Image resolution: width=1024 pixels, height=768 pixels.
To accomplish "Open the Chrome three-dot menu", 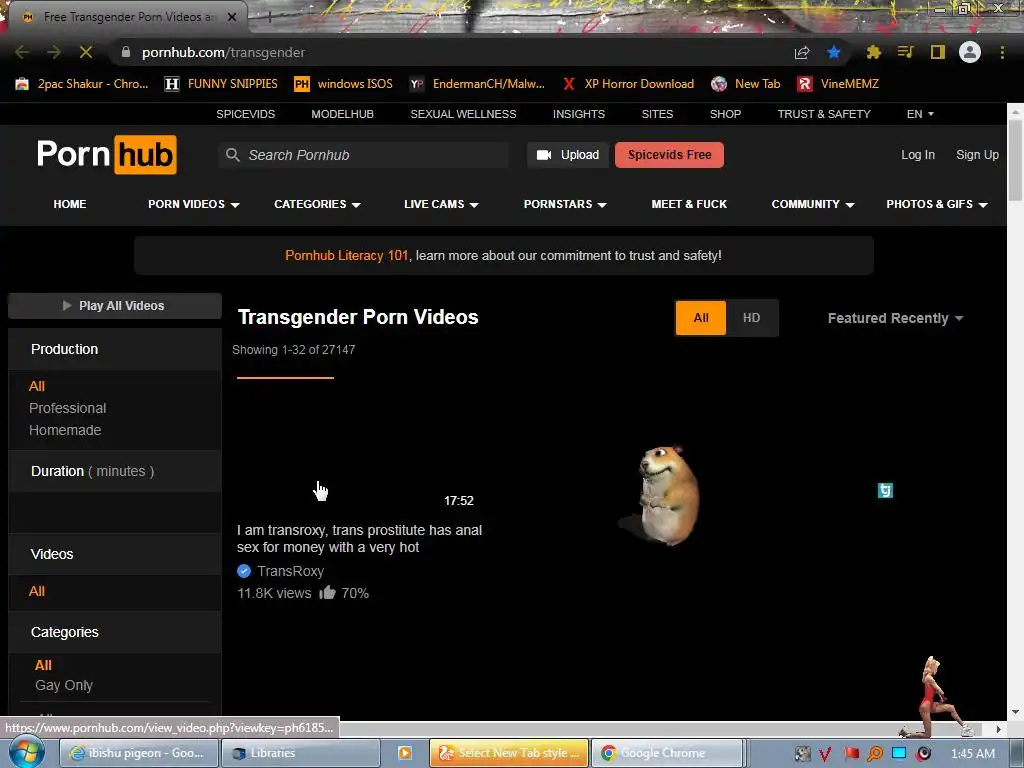I will coord(1002,52).
